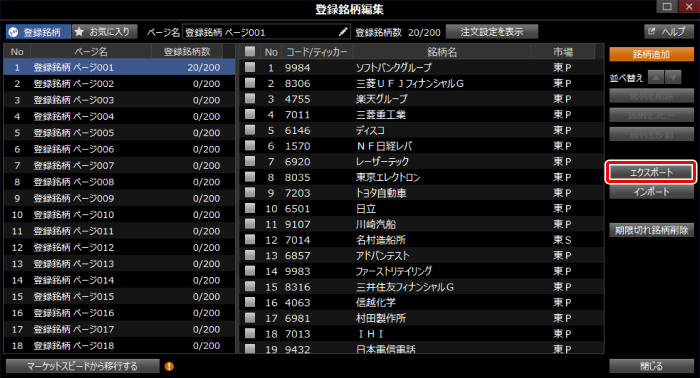Click 注文設定を表示 button
The image size is (700, 378).
[492, 32]
